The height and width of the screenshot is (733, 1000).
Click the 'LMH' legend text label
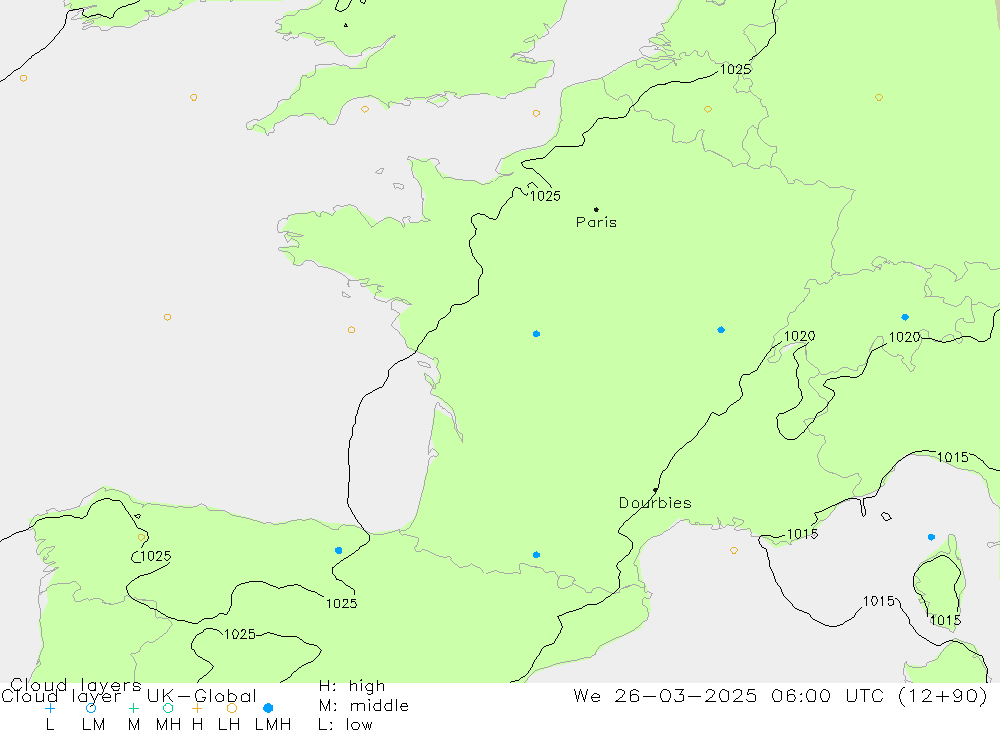(x=273, y=725)
